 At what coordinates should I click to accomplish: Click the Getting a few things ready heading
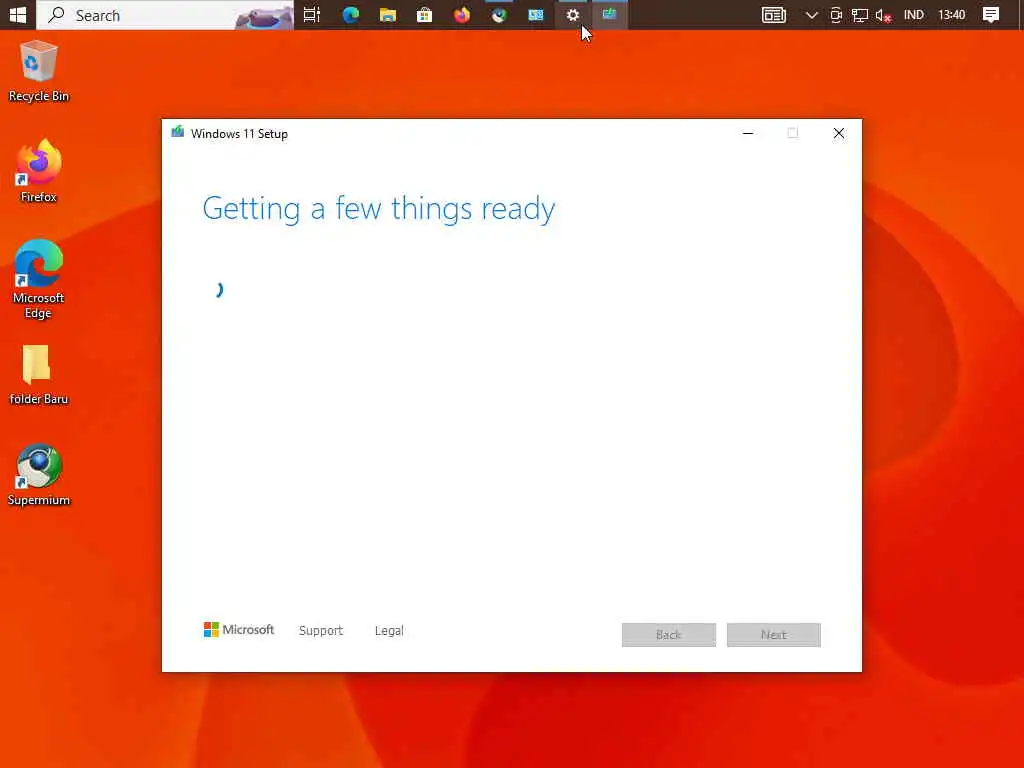pos(379,209)
